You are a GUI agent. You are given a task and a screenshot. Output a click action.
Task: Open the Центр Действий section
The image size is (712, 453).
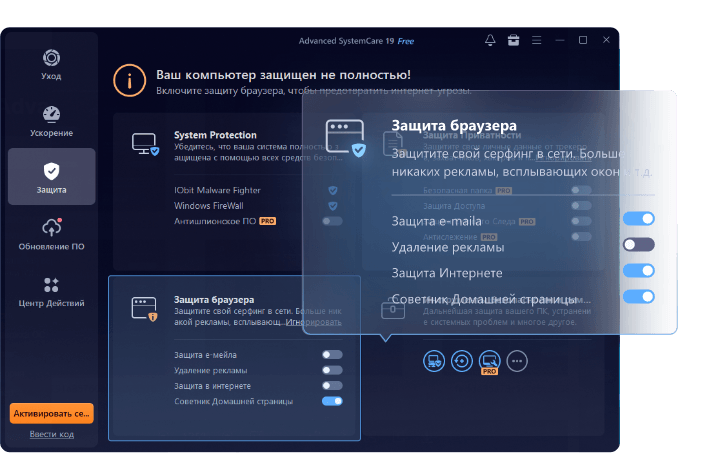pos(51,291)
